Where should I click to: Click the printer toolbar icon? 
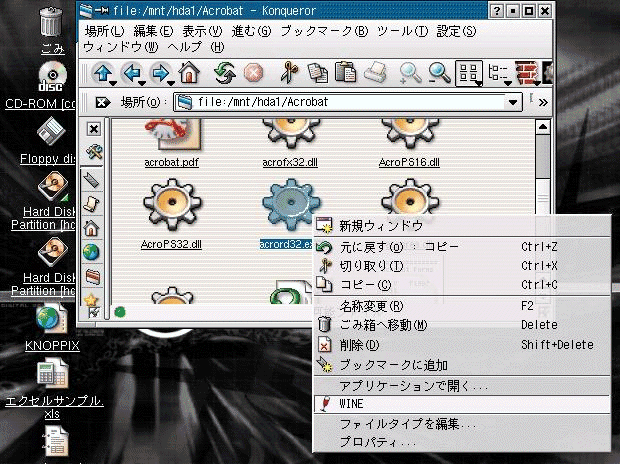coord(375,73)
